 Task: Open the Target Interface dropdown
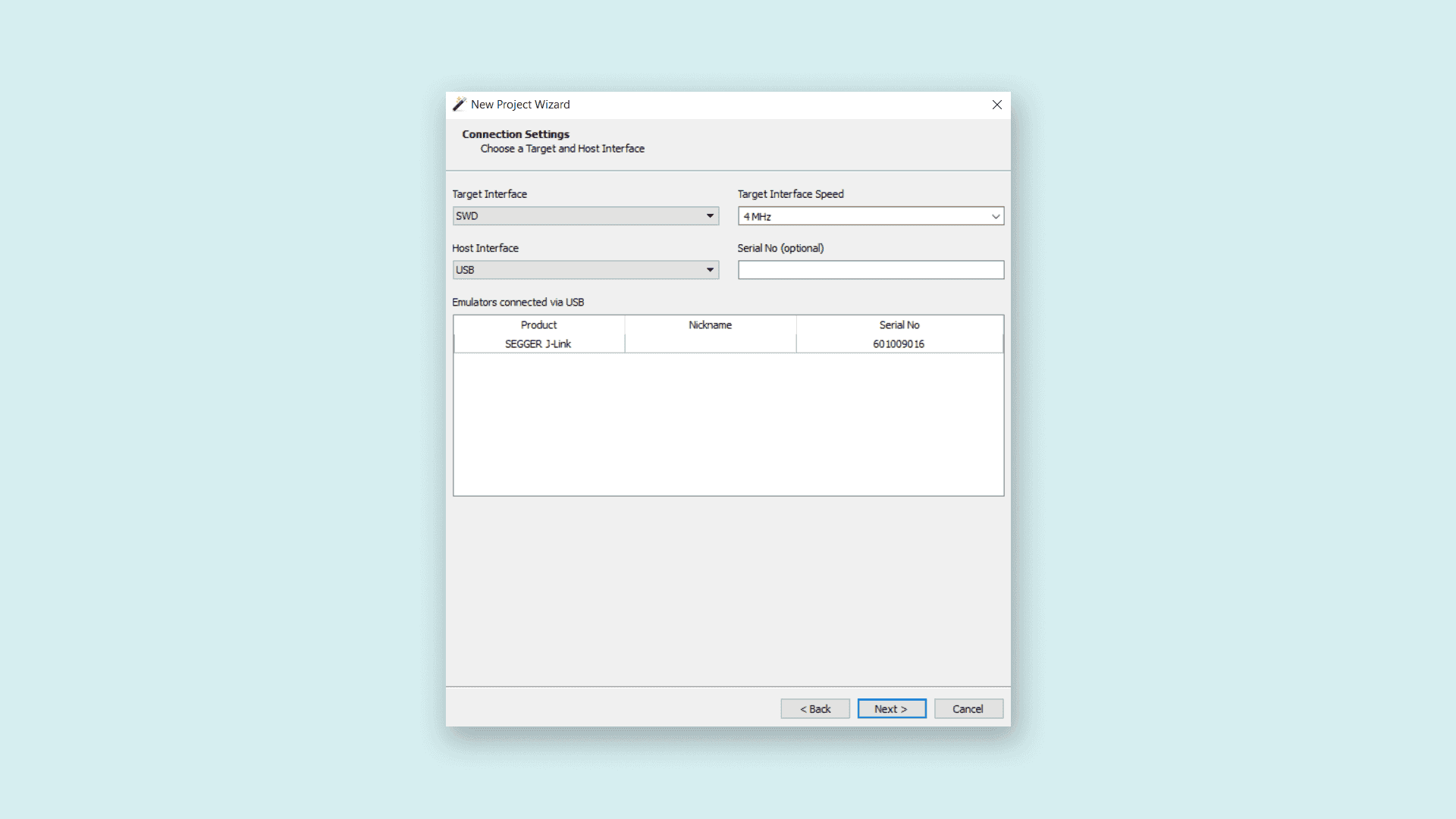click(585, 216)
